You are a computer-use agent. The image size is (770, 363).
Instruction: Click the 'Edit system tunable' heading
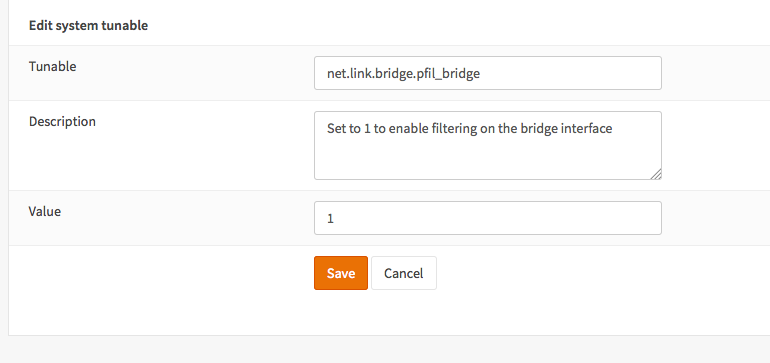88,26
